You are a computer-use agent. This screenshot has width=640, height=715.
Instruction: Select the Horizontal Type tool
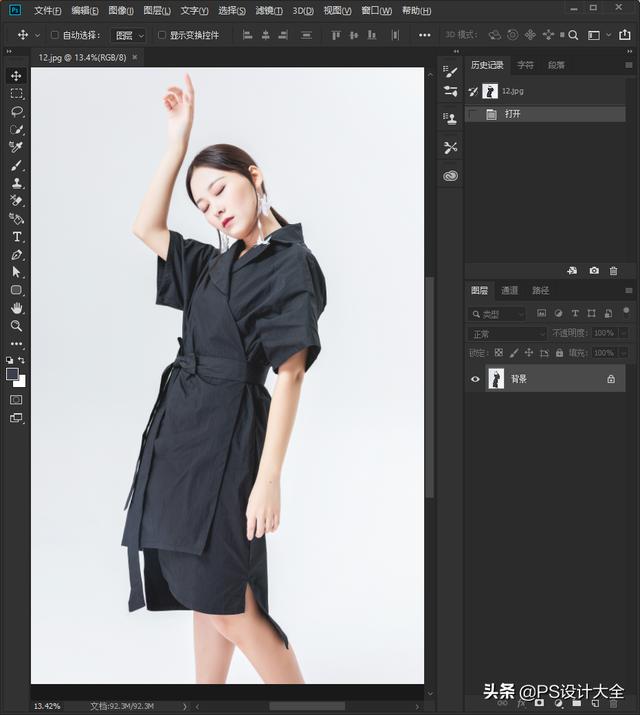click(16, 237)
